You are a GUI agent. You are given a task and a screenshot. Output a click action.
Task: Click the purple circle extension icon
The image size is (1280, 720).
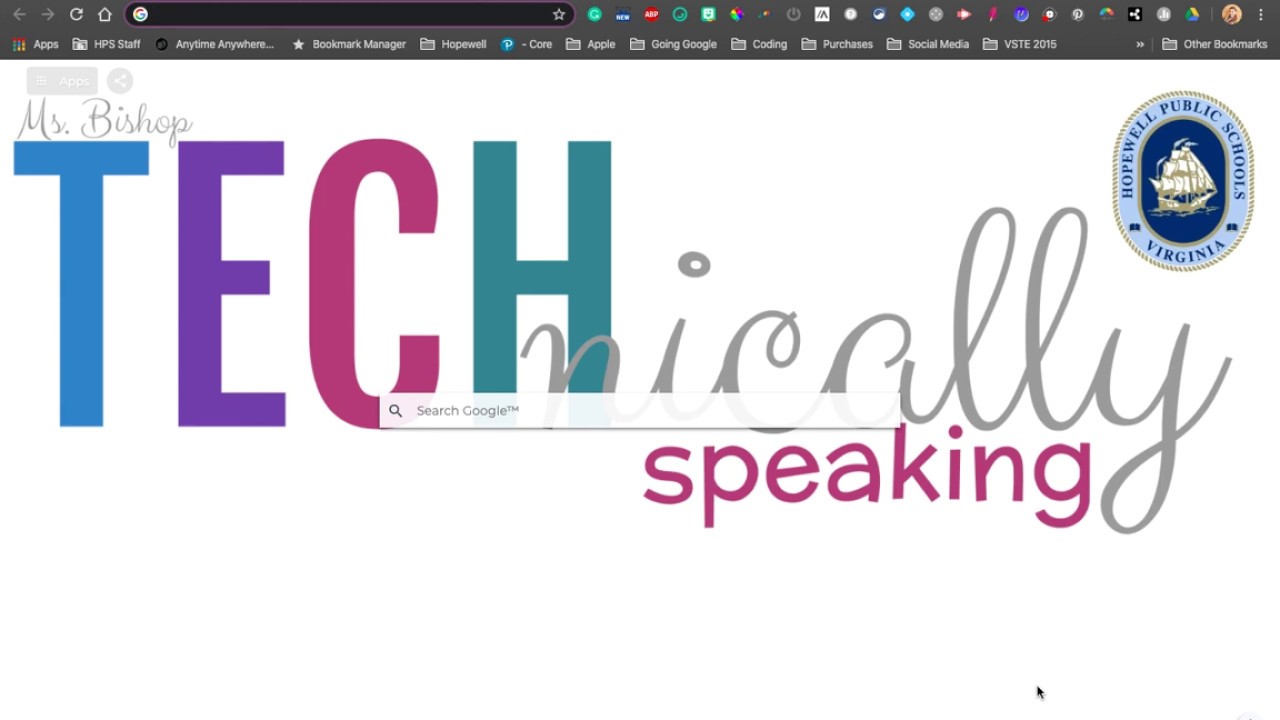pyautogui.click(x=1021, y=14)
